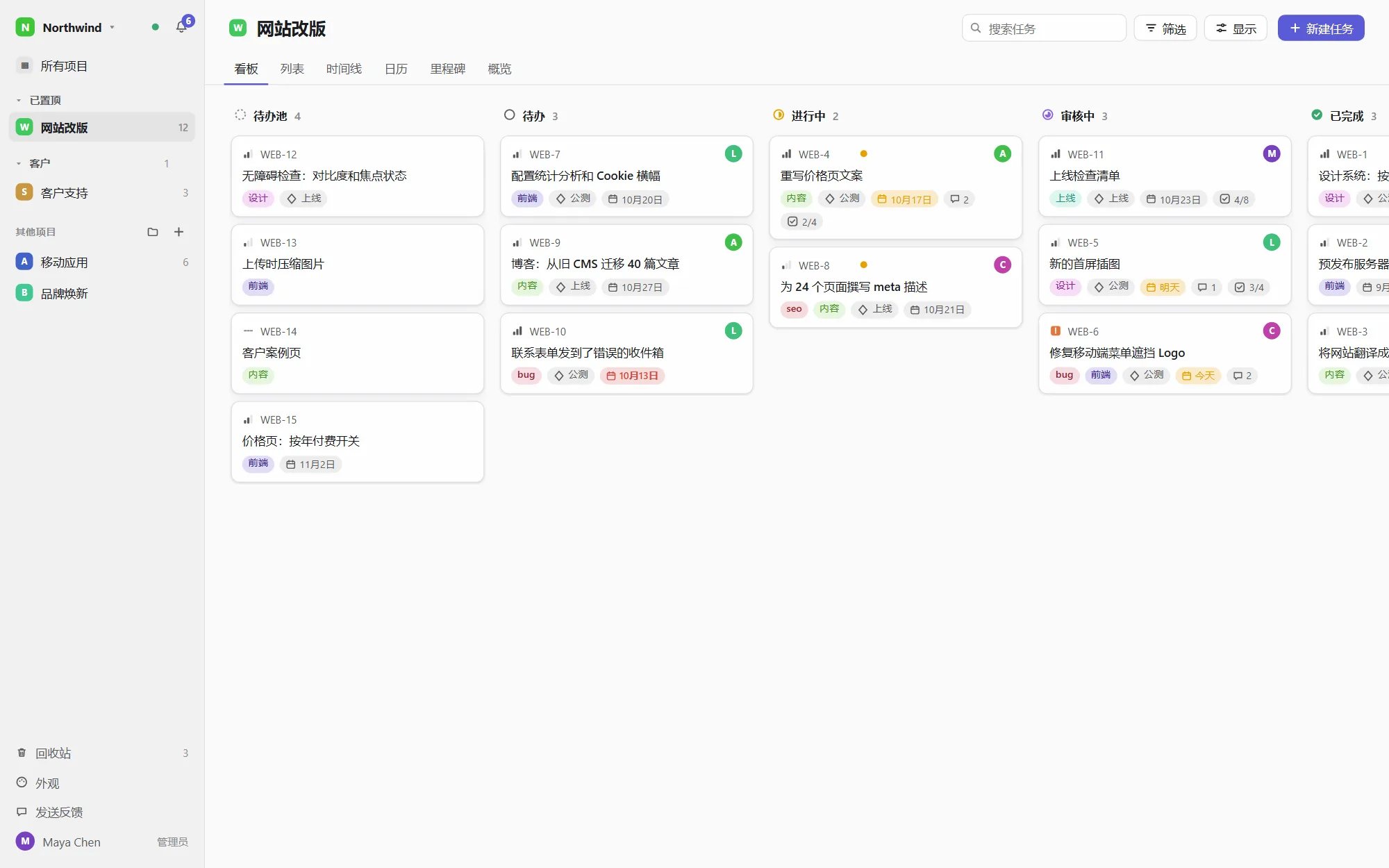The height and width of the screenshot is (868, 1389).
Task: Switch to the 日历 tab
Action: click(396, 69)
